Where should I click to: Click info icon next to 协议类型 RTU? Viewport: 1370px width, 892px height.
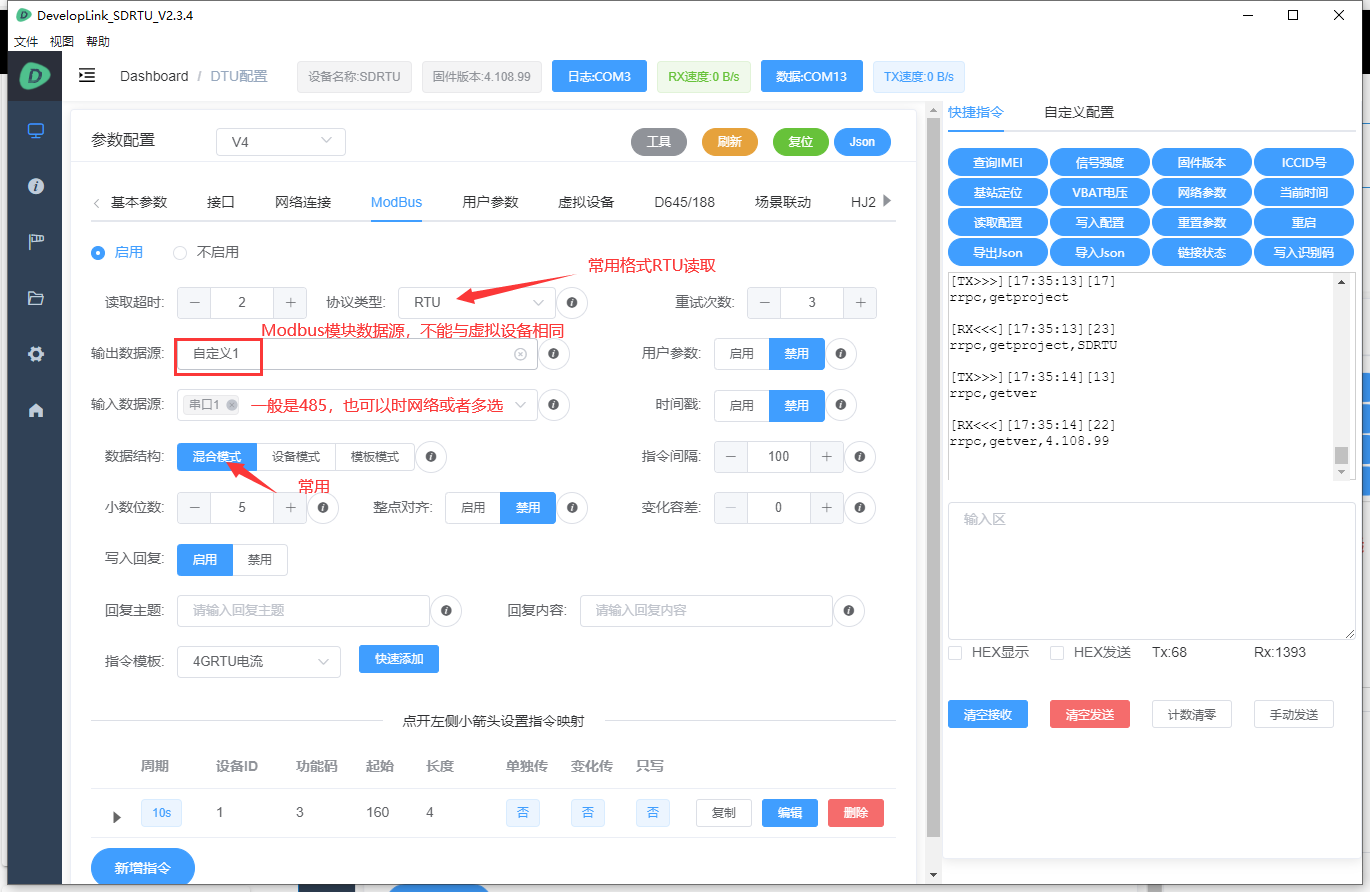click(x=572, y=302)
